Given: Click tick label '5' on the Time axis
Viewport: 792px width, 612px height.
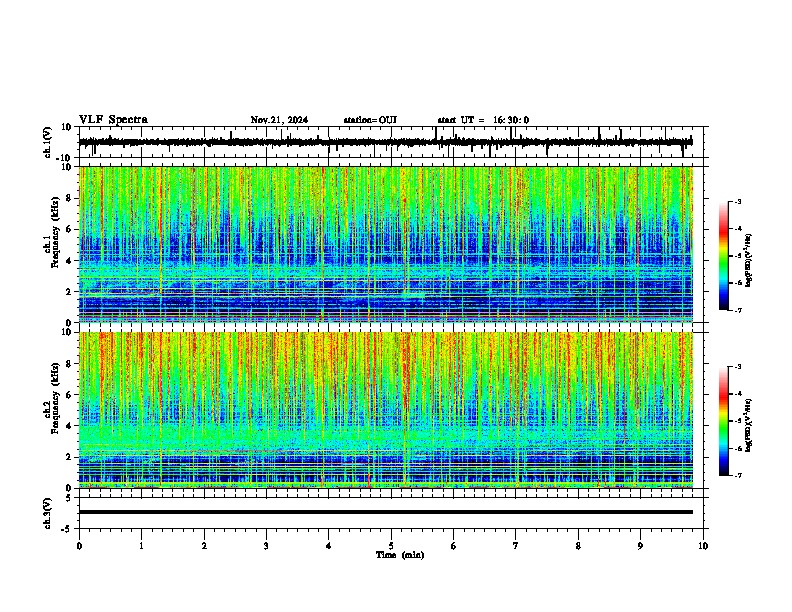Looking at the screenshot, I should coord(391,546).
